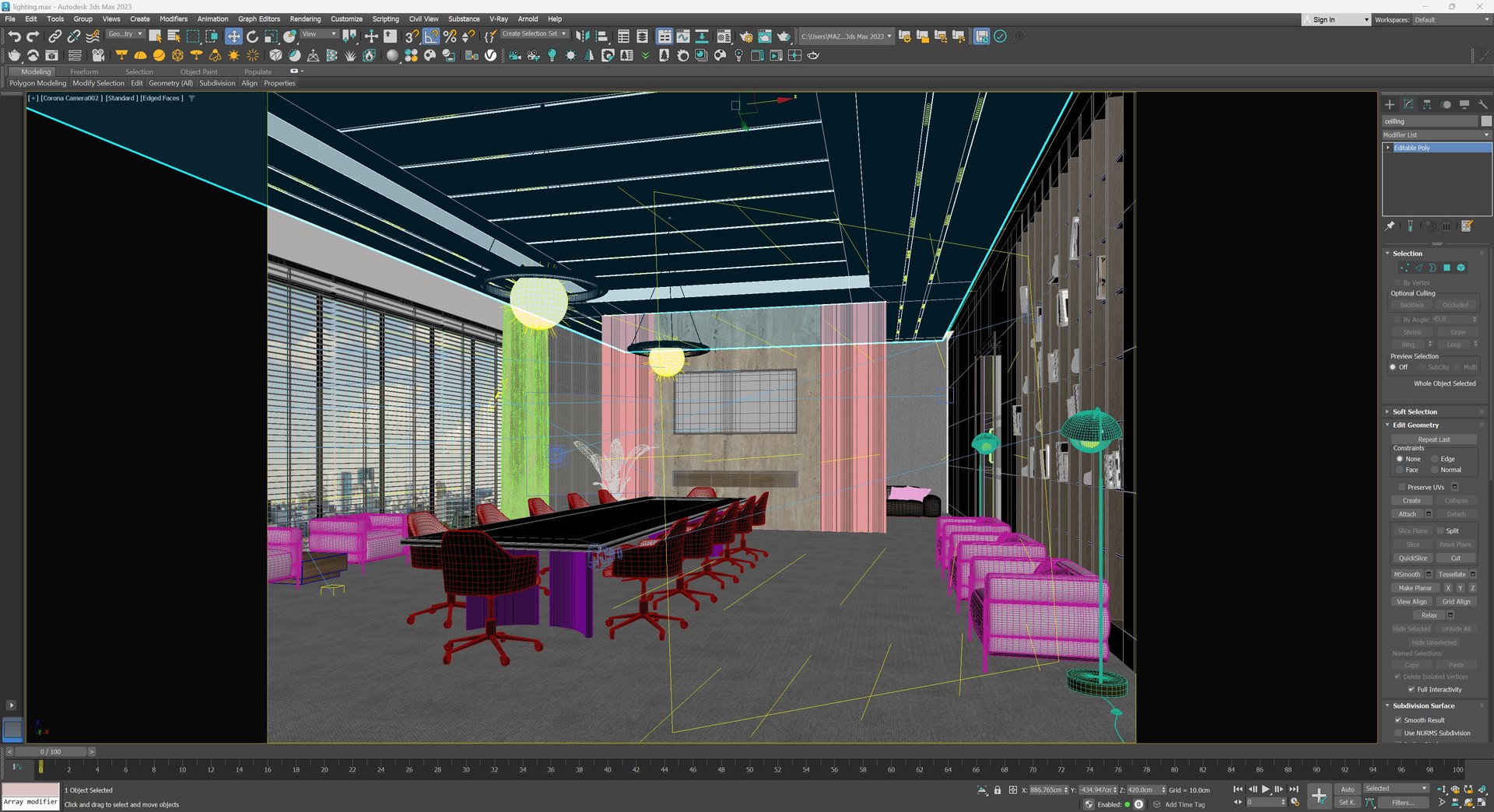Open the Arnold menu
Image resolution: width=1494 pixels, height=812 pixels.
click(x=528, y=19)
